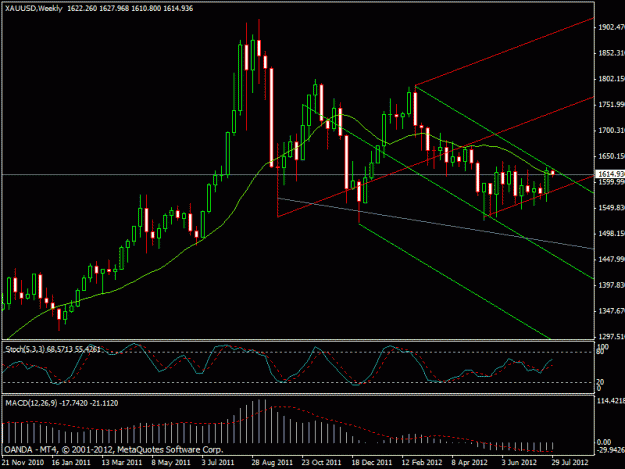
Task: Select the 68.5713 Stochastic reading
Action: [60, 349]
